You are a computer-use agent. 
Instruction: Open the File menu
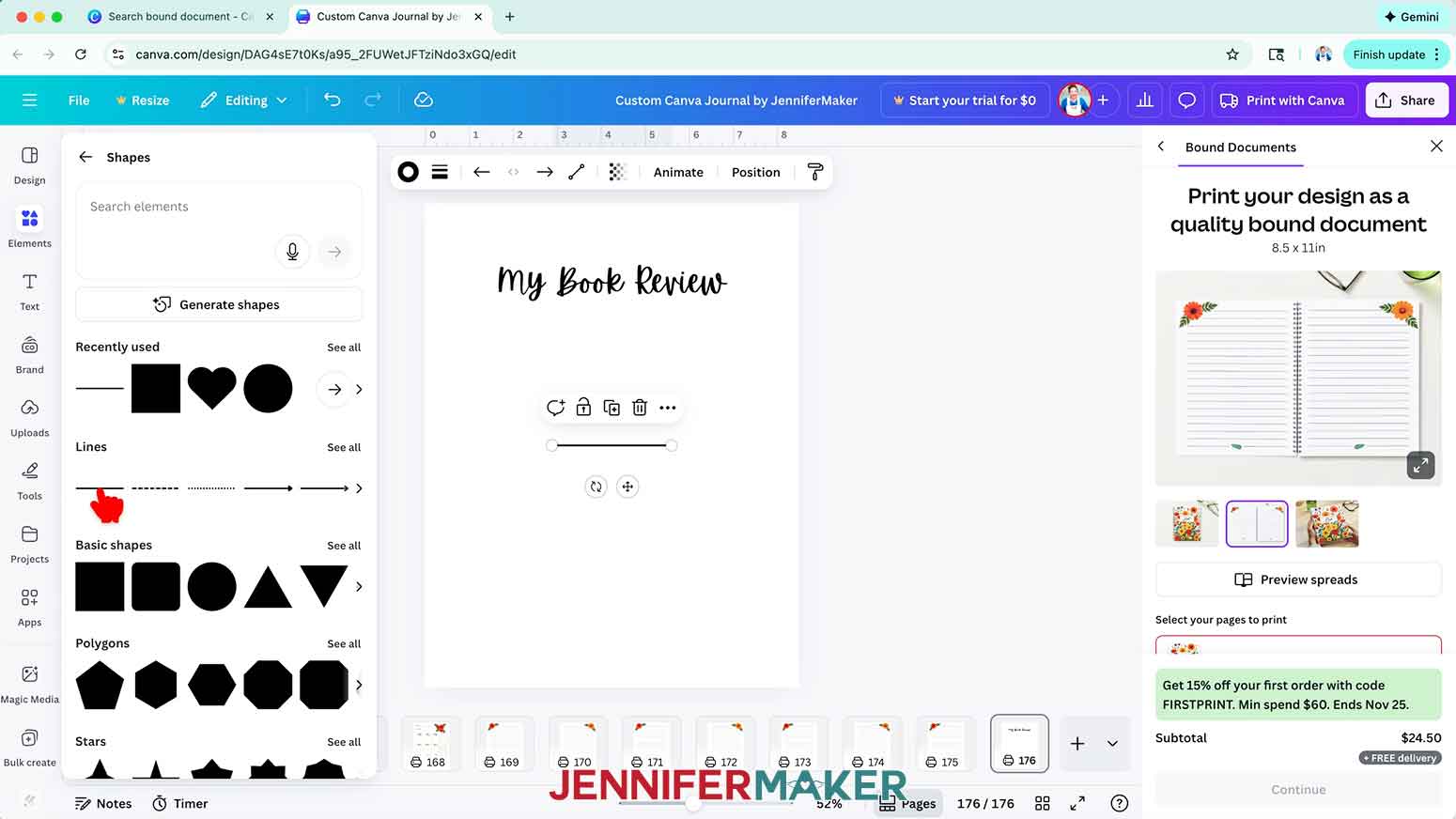(79, 100)
